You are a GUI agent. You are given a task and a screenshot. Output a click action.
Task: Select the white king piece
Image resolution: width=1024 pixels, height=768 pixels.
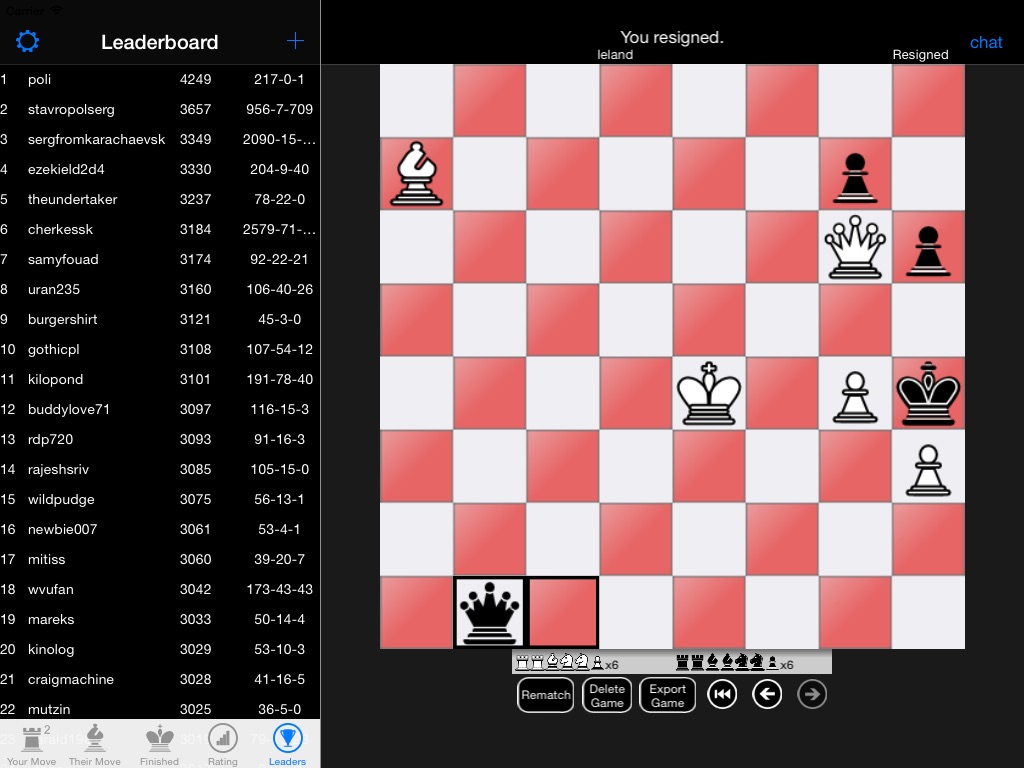[x=709, y=393]
